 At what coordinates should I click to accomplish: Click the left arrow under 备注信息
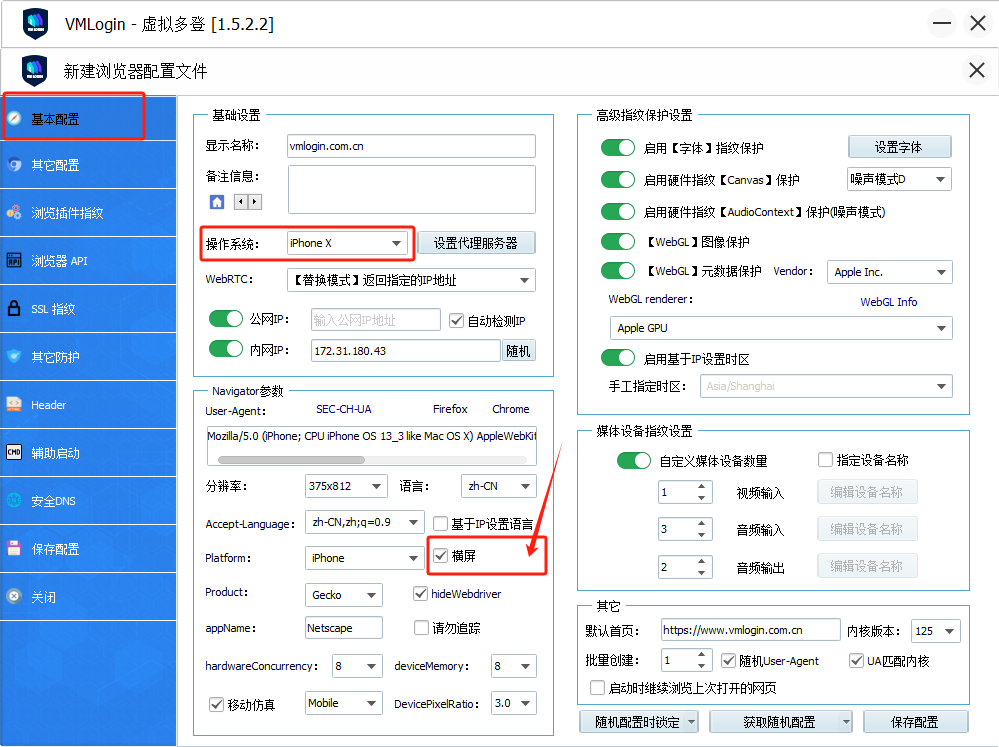[x=241, y=202]
